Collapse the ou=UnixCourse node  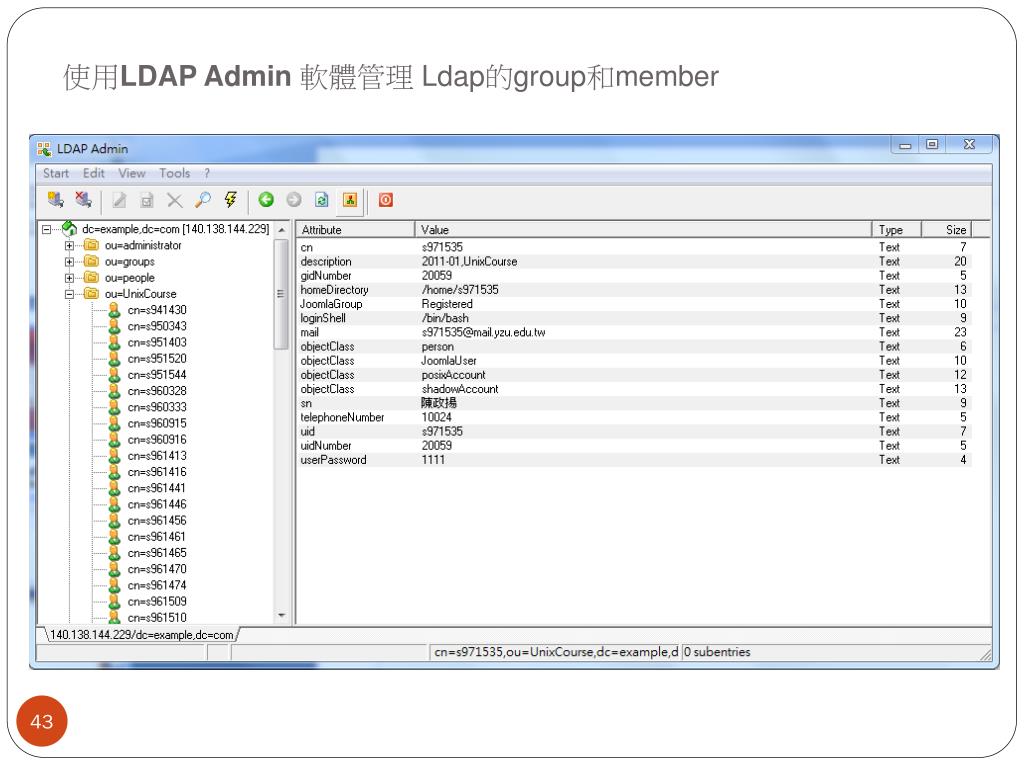pos(69,294)
